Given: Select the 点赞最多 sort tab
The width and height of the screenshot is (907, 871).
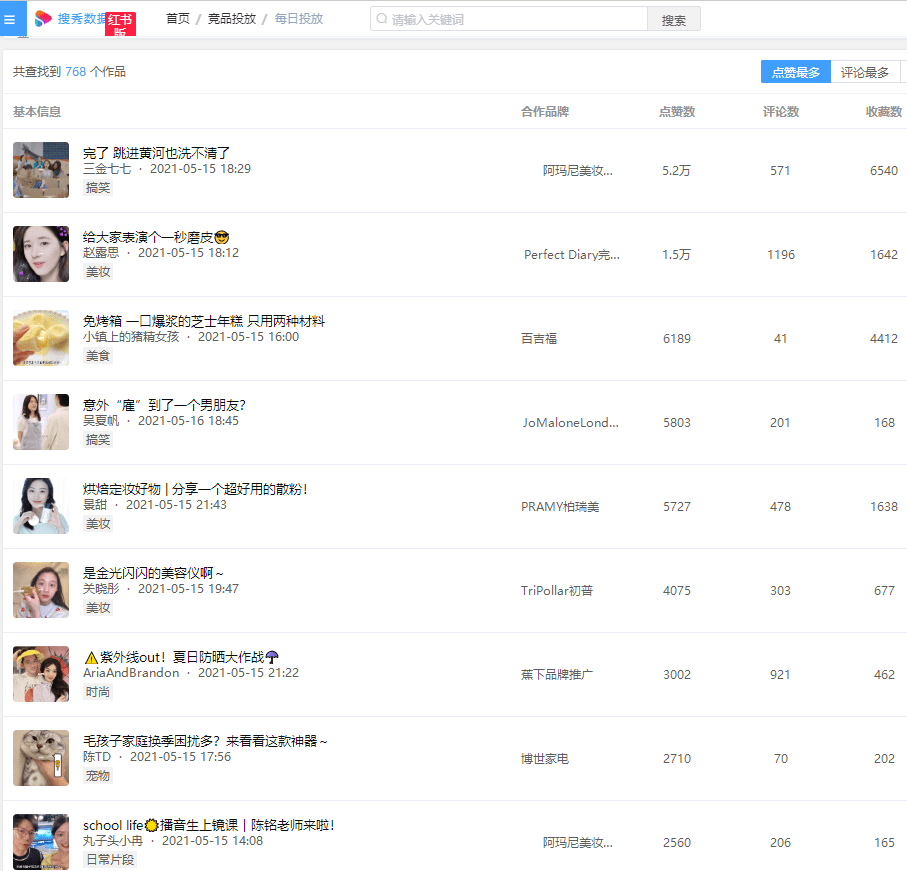Looking at the screenshot, I should (x=795, y=72).
